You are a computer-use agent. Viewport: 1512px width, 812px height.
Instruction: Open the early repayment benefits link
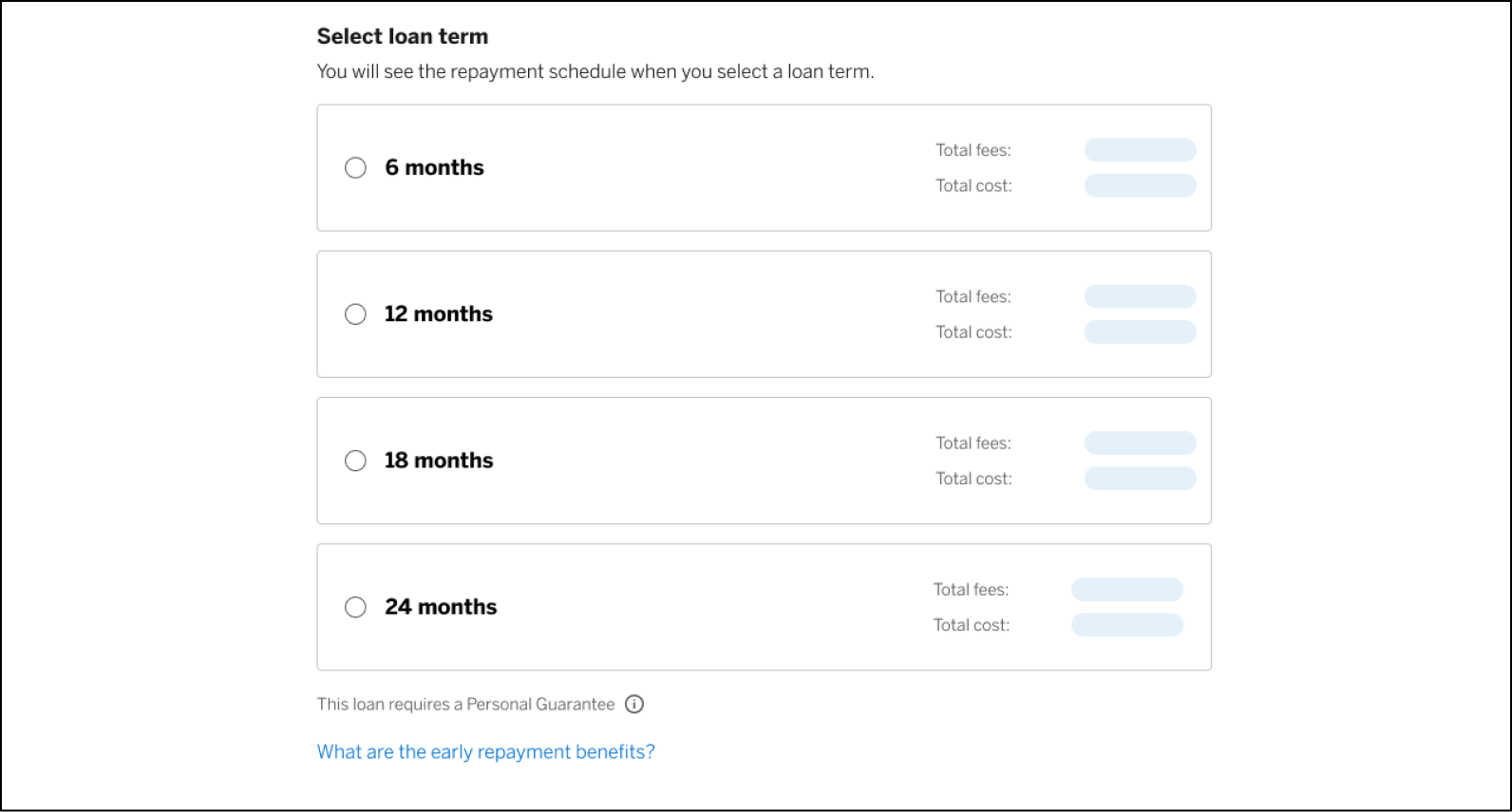click(x=485, y=751)
